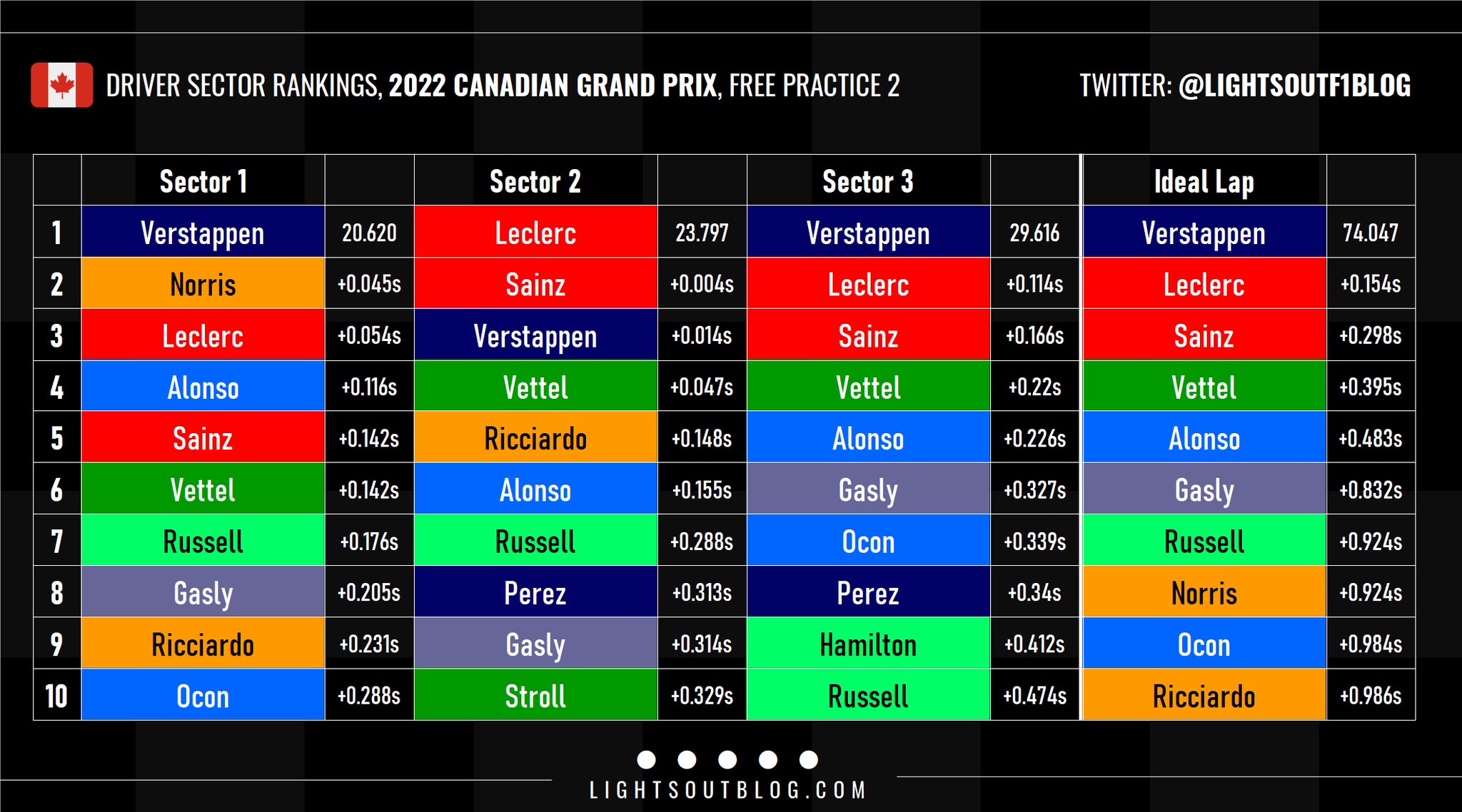Screen dimensions: 1462x812
Task: Open the LIGHTSOUTBLOG.COM website link
Action: 727,790
